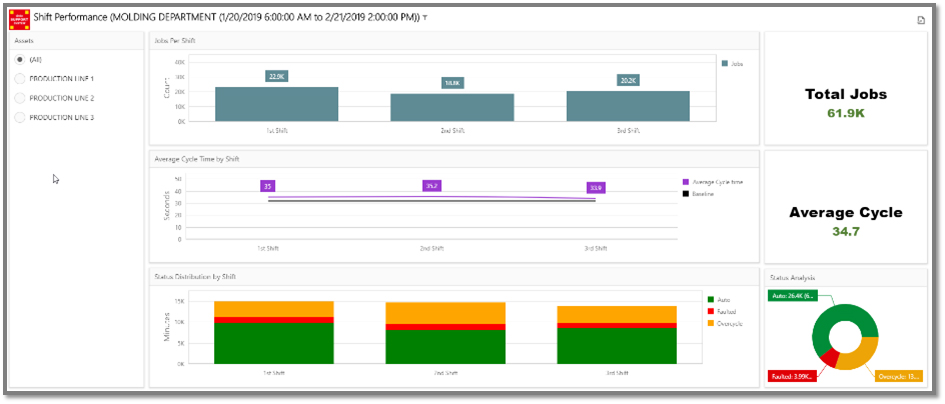Select the 3rd Shift jobs bar
This screenshot has height=404, width=945.
(628, 106)
